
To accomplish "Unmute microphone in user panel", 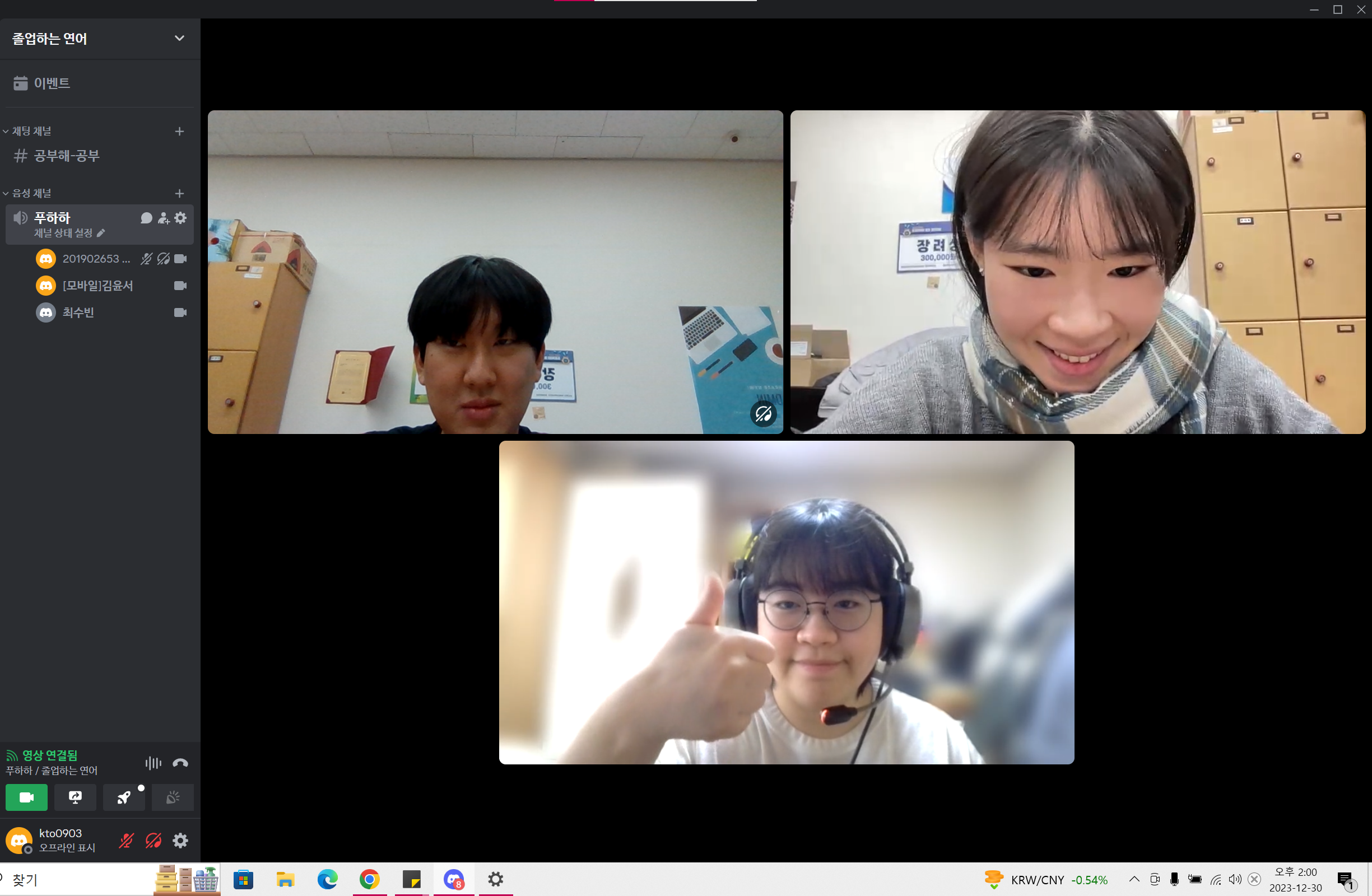I will point(126,841).
